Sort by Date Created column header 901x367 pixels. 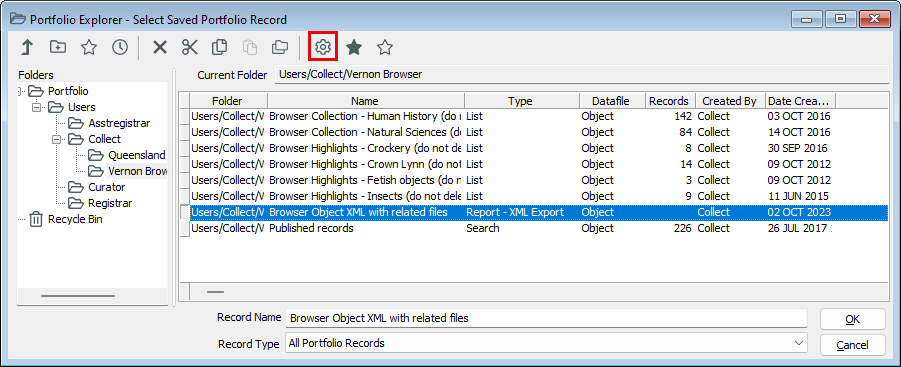click(x=800, y=101)
